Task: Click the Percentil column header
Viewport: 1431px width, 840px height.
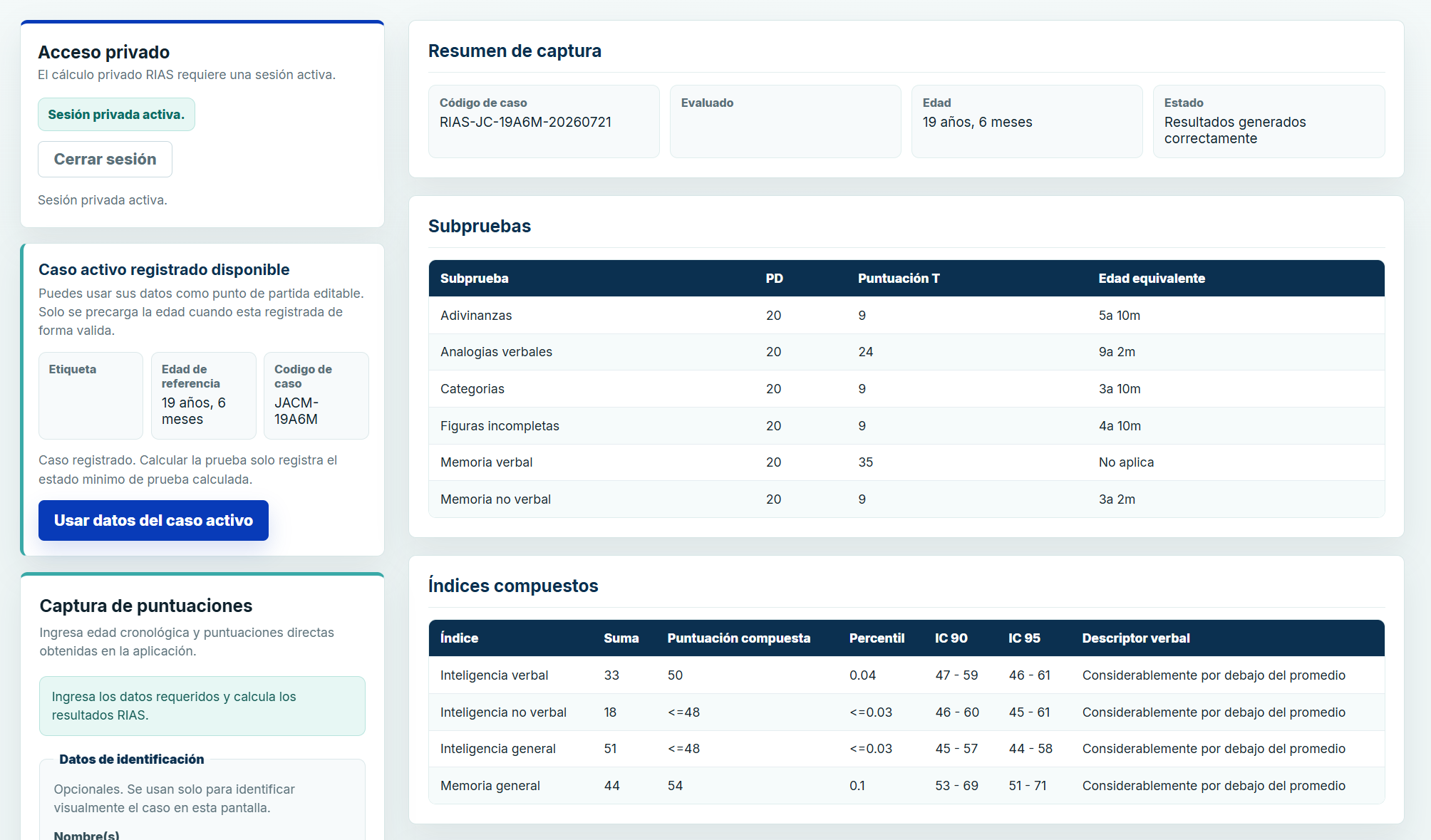Action: click(877, 638)
